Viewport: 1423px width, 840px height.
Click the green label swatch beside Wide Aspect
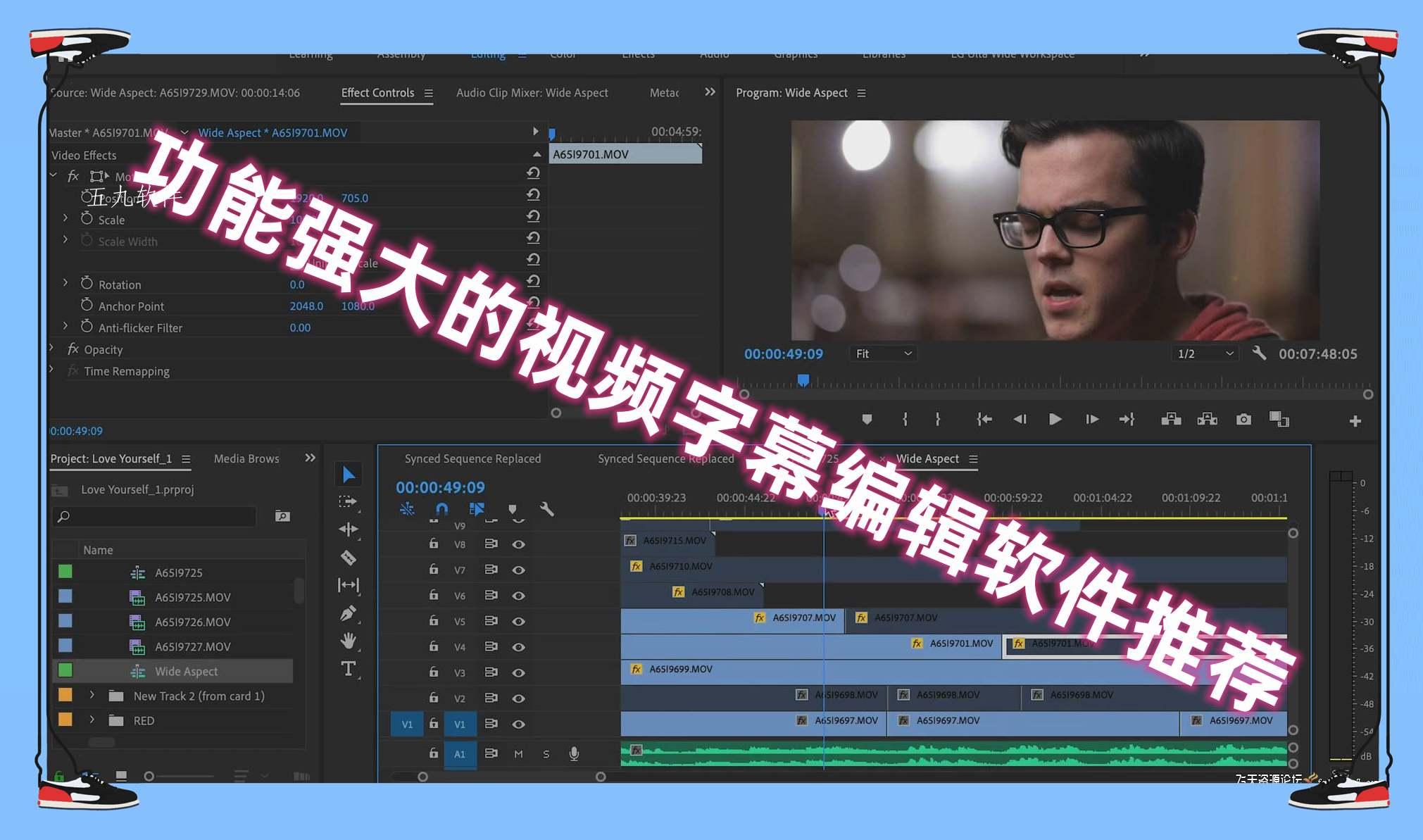[65, 670]
